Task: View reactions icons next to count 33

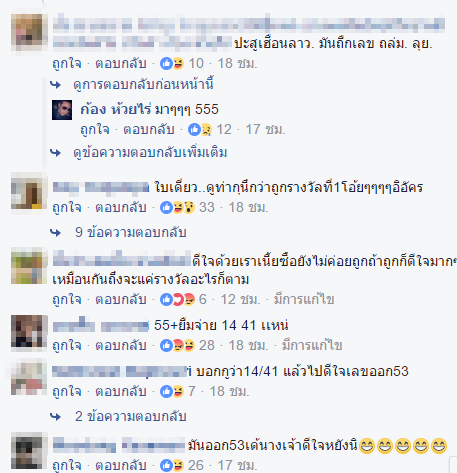Action: [177, 208]
